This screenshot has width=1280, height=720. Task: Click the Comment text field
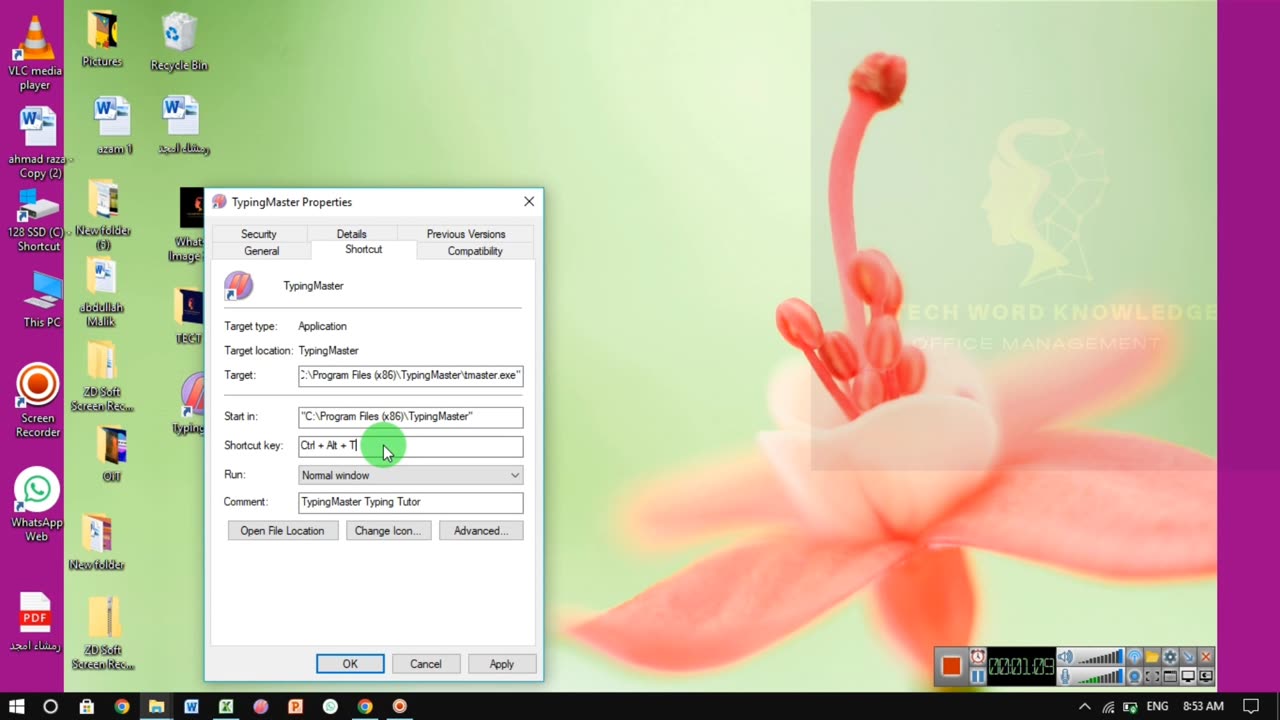(x=410, y=502)
